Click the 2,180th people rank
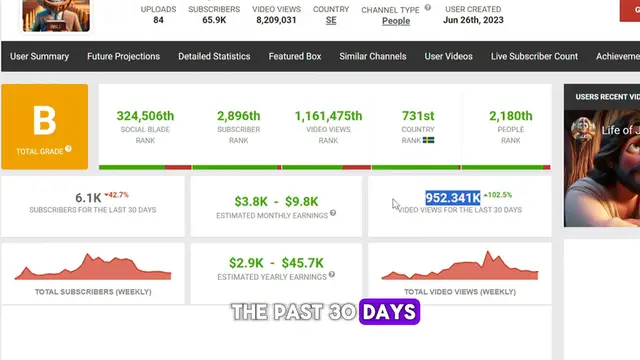640x360 pixels. pyautogui.click(x=511, y=116)
